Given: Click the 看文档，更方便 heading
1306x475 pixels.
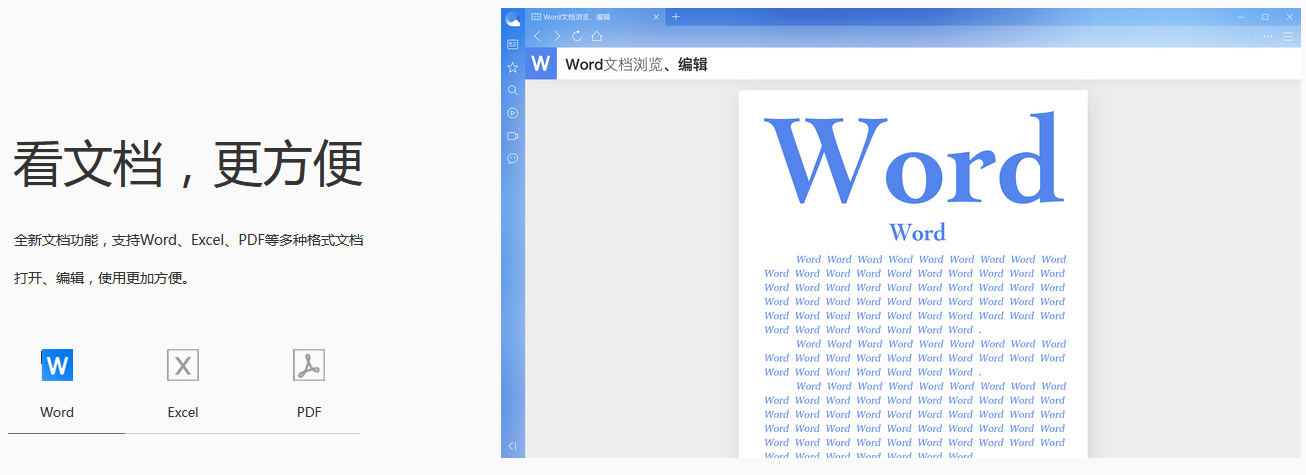Looking at the screenshot, I should (188, 164).
